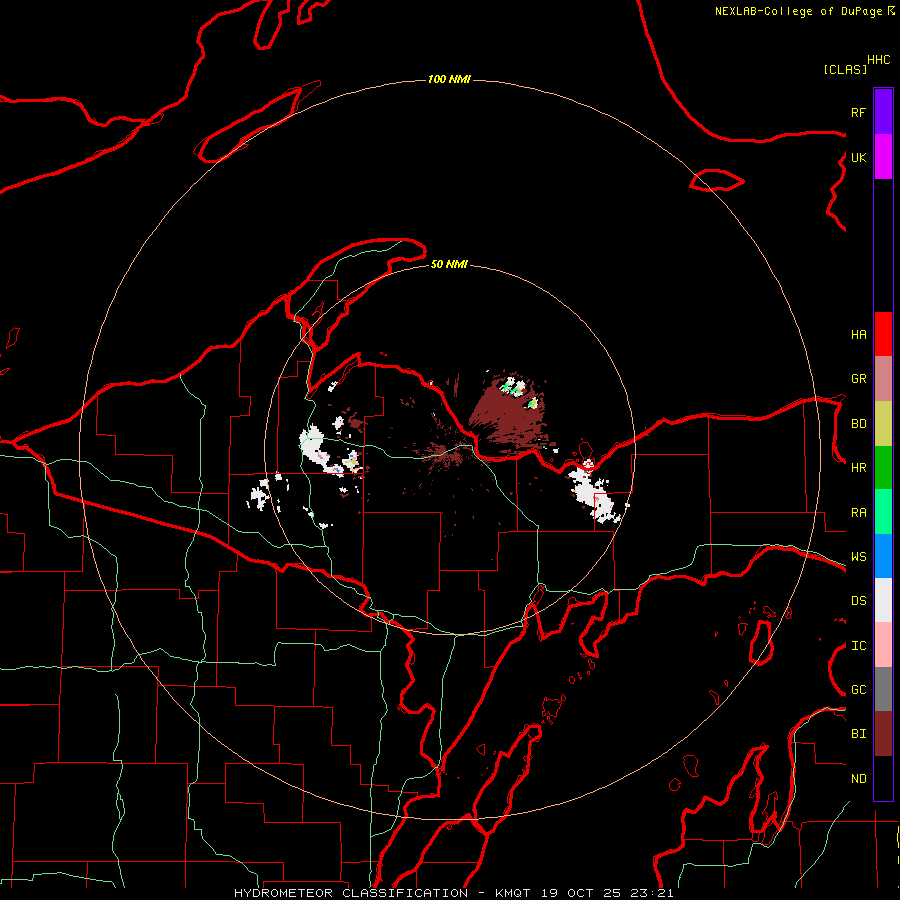This screenshot has height=900, width=900.
Task: Click the HR legend label
Action: [x=858, y=468]
